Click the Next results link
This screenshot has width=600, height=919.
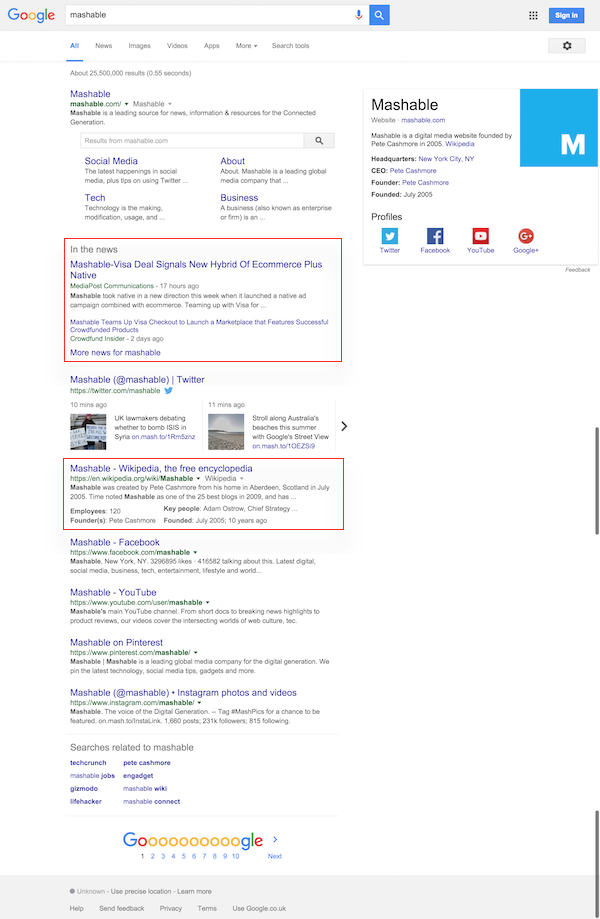(275, 856)
